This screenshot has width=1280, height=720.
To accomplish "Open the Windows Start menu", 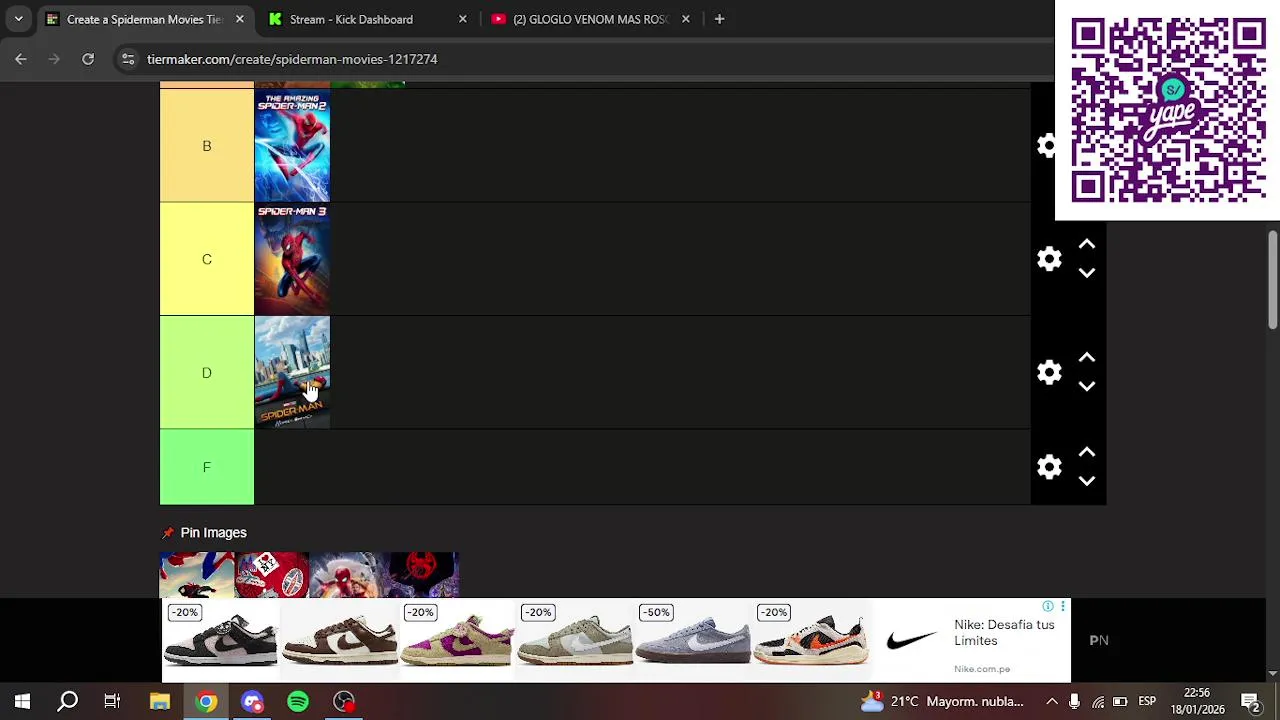I will click(x=22, y=702).
